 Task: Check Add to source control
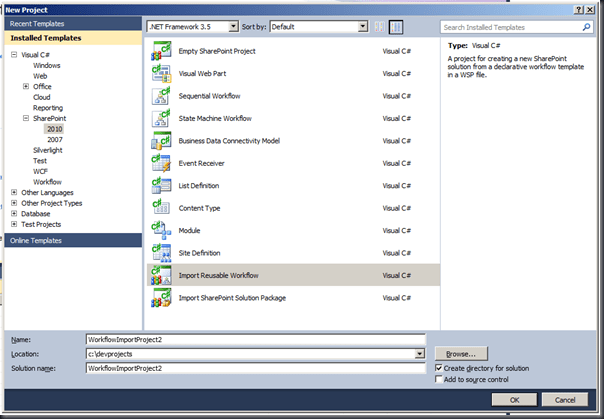439,380
